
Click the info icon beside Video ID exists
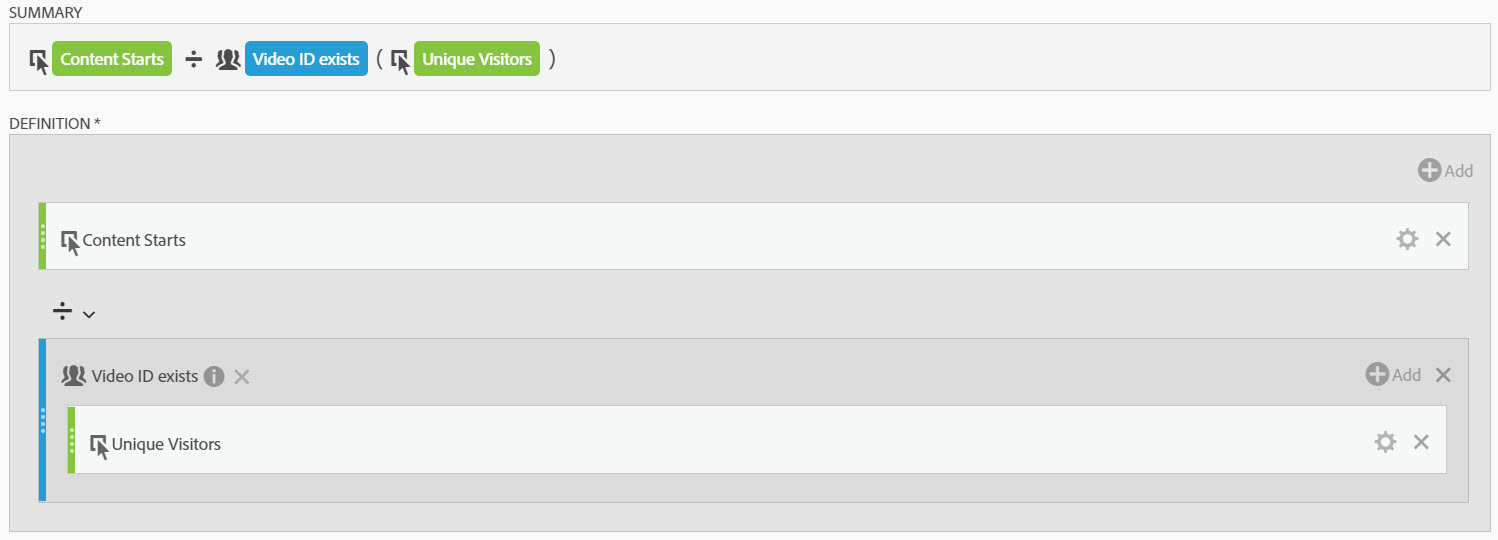click(x=213, y=377)
